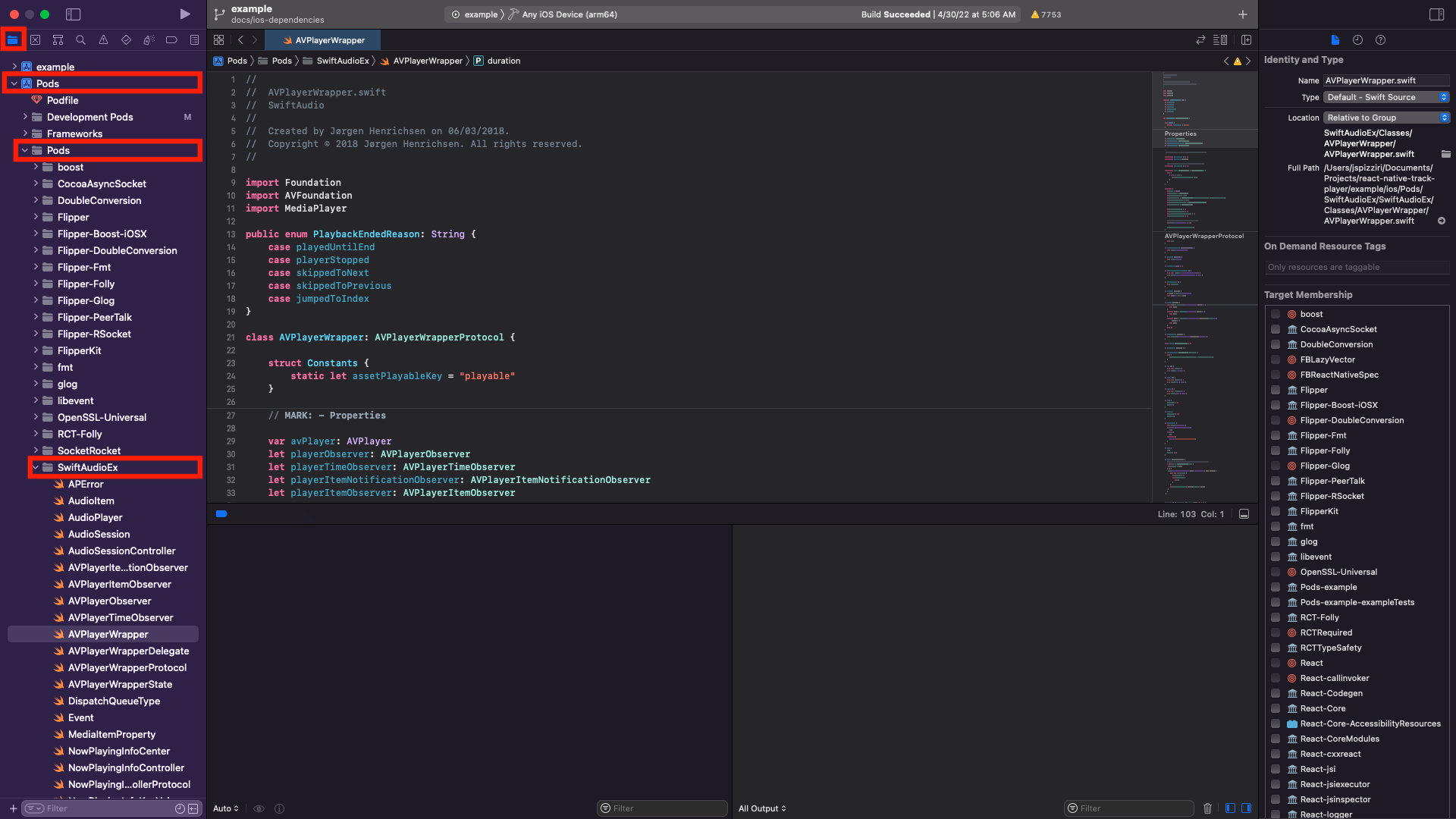Toggle the inspectors panel visibility
The height and width of the screenshot is (819, 1456).
tap(1437, 14)
